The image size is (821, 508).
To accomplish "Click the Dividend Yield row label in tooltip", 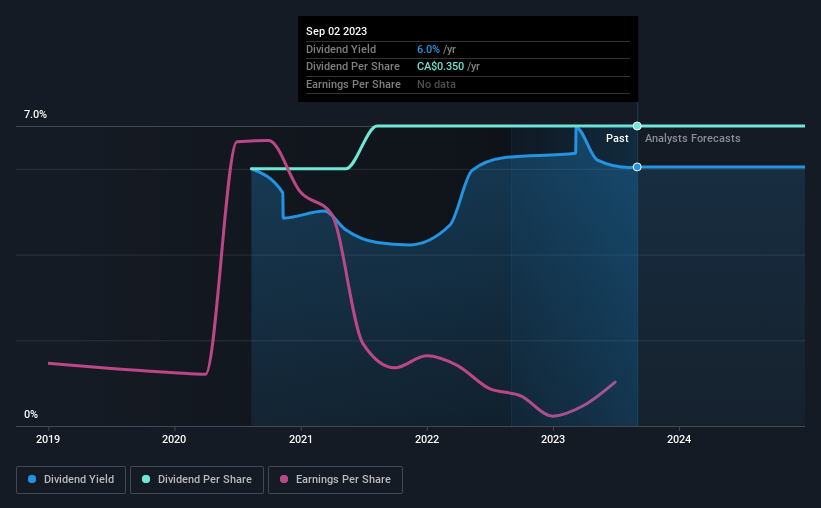I will pyautogui.click(x=341, y=49).
